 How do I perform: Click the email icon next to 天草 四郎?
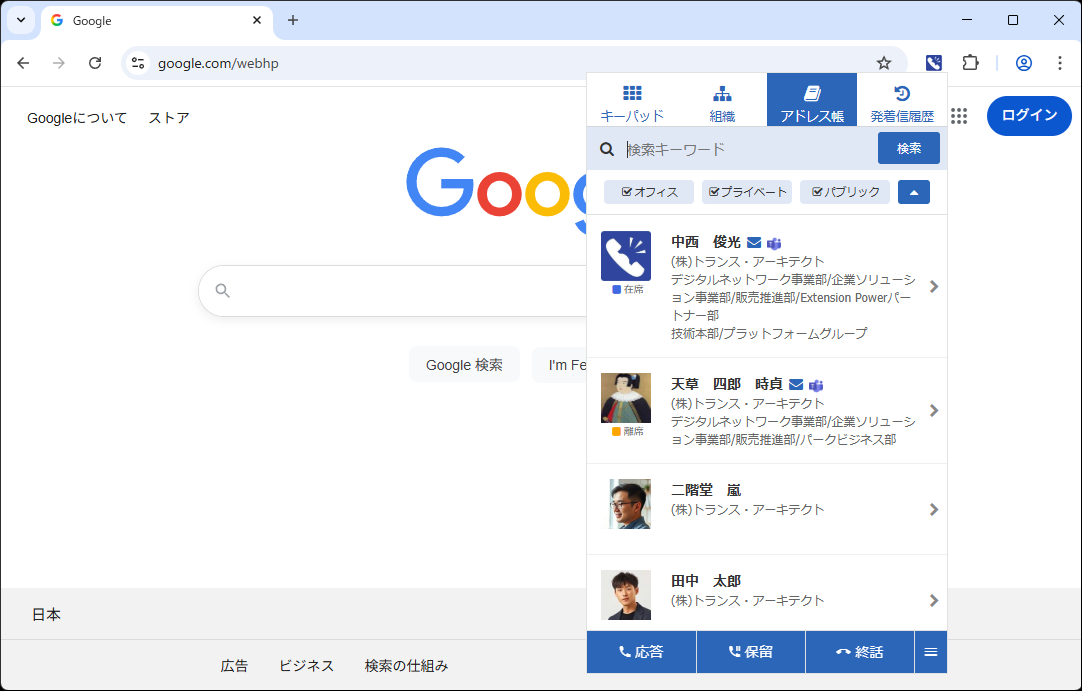pyautogui.click(x=794, y=383)
